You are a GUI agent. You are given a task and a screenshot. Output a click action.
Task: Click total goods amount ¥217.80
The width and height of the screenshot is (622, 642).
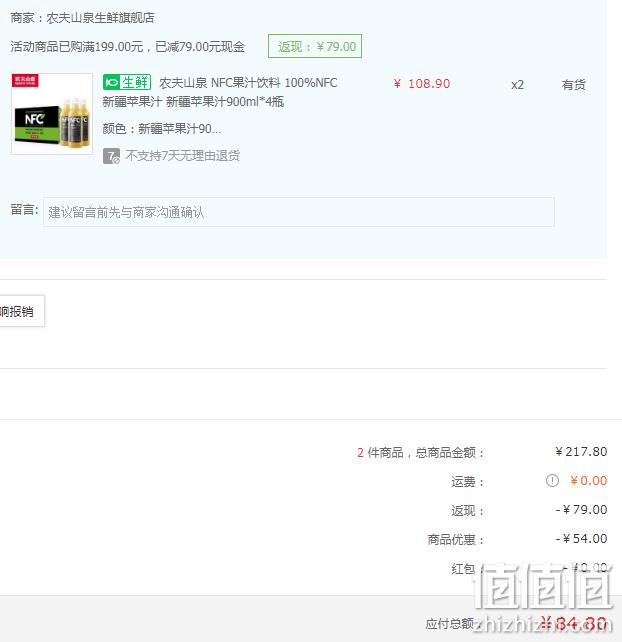tap(581, 452)
